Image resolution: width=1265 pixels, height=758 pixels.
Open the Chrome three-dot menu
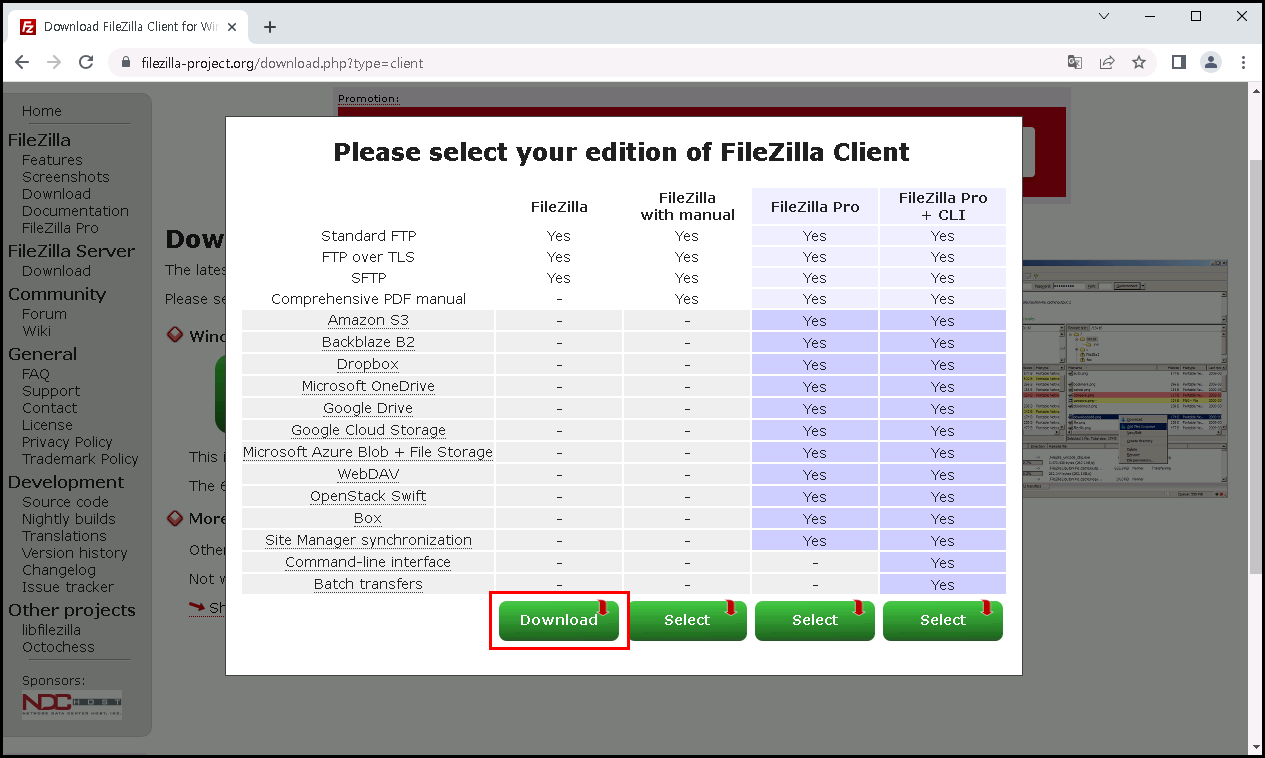(x=1243, y=62)
